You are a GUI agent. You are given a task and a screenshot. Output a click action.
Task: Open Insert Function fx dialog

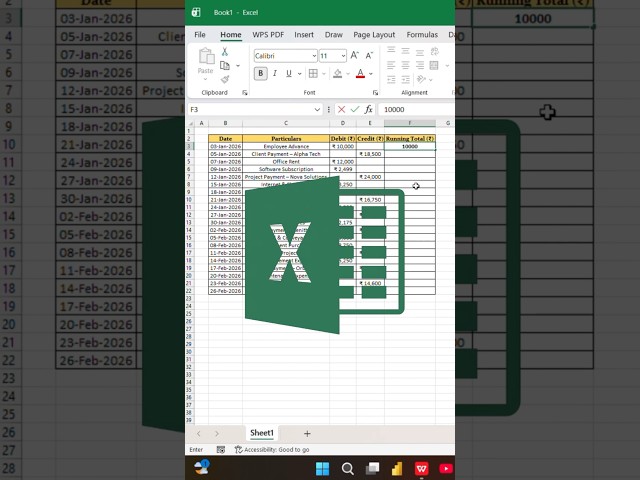[x=369, y=109]
